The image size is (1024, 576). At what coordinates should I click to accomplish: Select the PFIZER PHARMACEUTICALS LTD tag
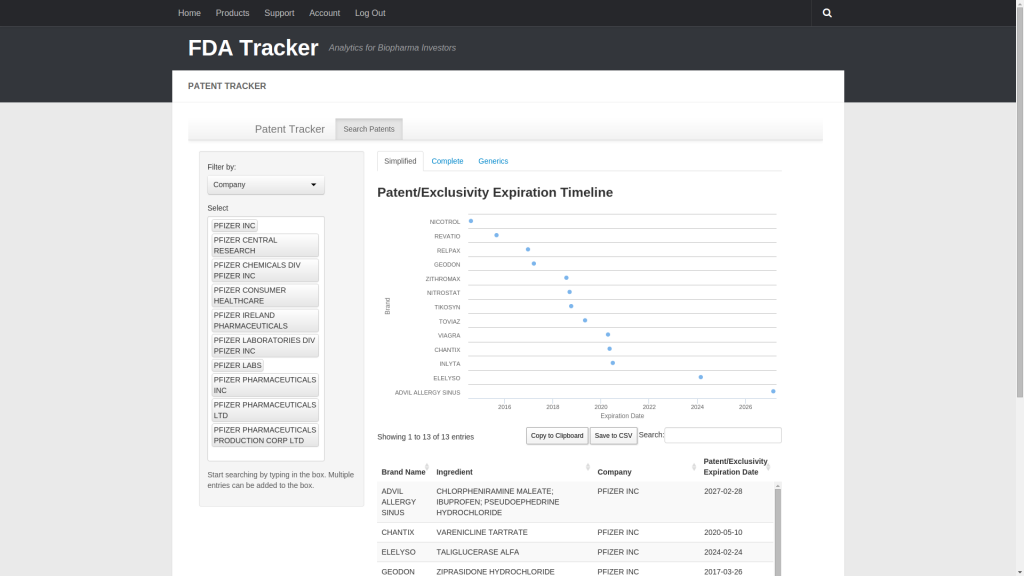coord(265,410)
